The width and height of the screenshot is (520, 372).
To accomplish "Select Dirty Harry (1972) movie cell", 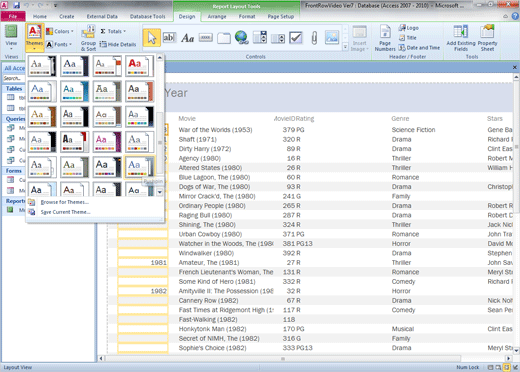I will pyautogui.click(x=205, y=149).
